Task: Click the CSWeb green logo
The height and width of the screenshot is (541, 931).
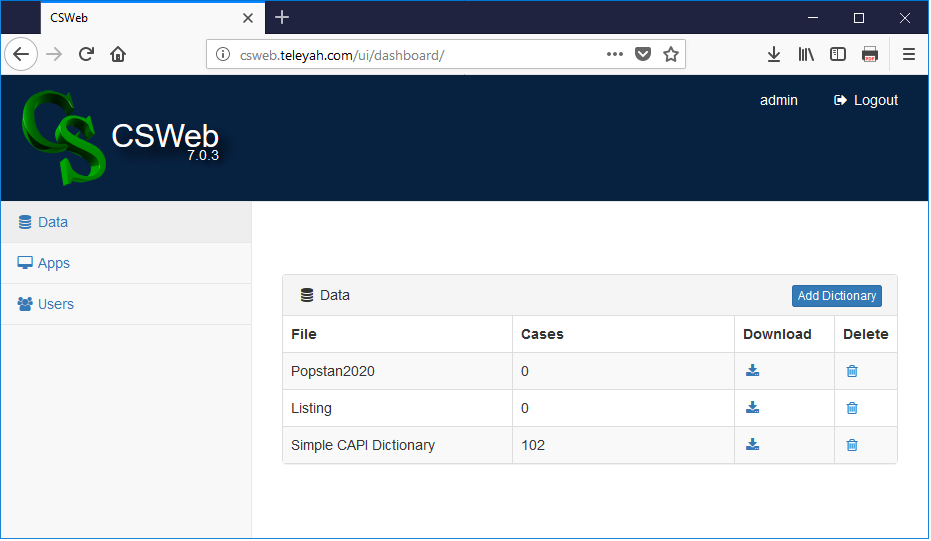Action: click(64, 138)
